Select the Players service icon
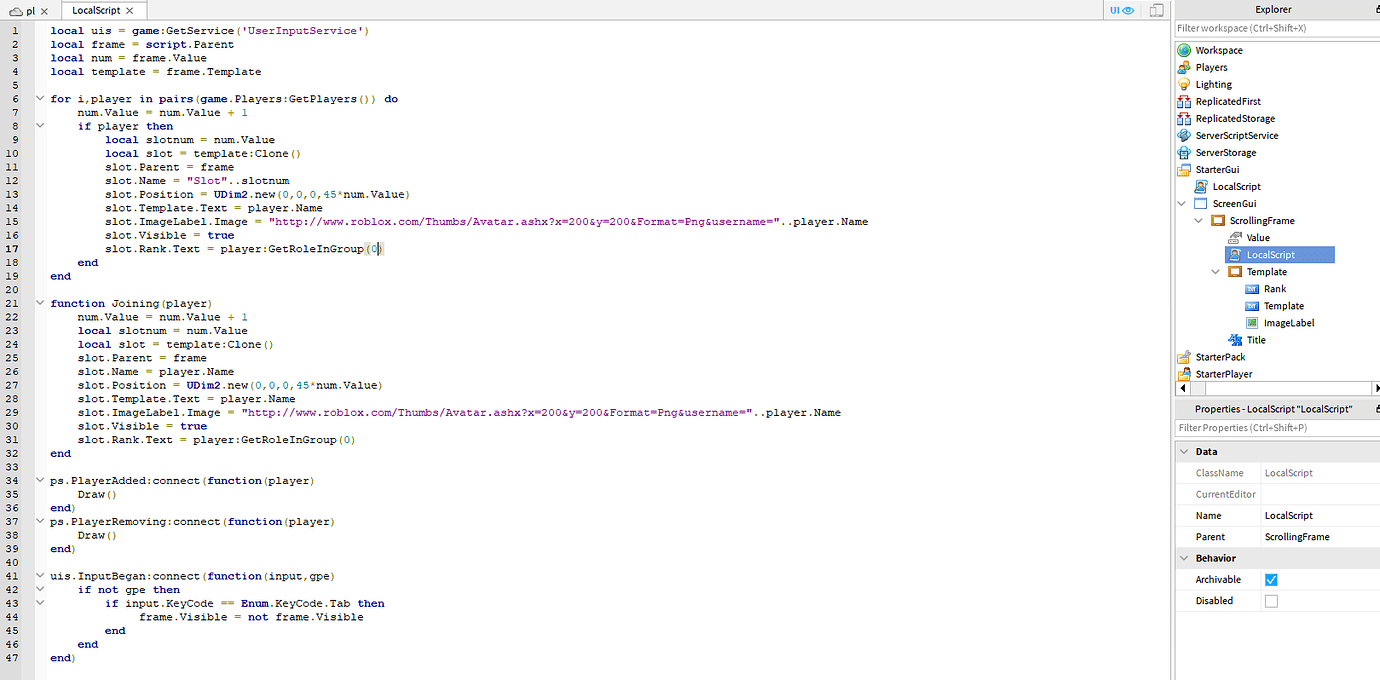Screen dimensions: 1380x680 (x=1184, y=67)
